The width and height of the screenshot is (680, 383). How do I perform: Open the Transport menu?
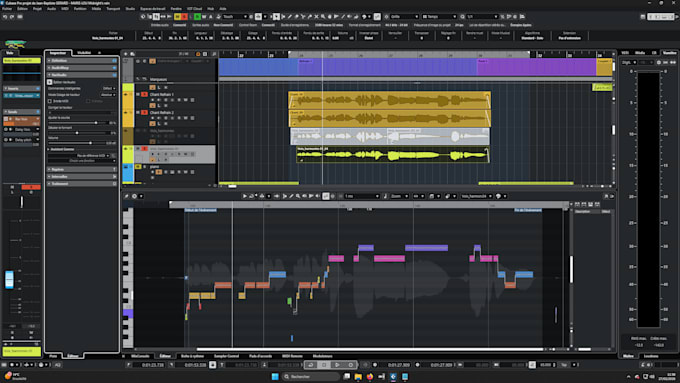(113, 9)
